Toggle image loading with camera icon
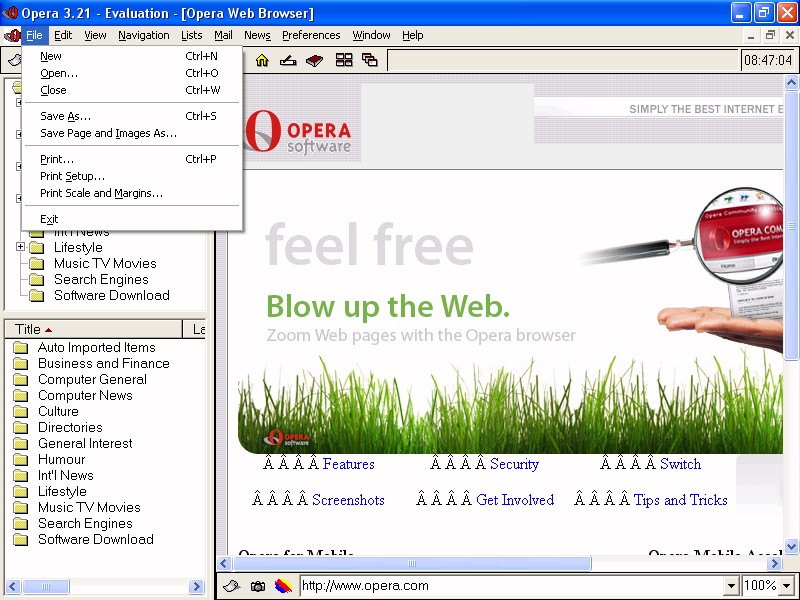 pyautogui.click(x=258, y=586)
